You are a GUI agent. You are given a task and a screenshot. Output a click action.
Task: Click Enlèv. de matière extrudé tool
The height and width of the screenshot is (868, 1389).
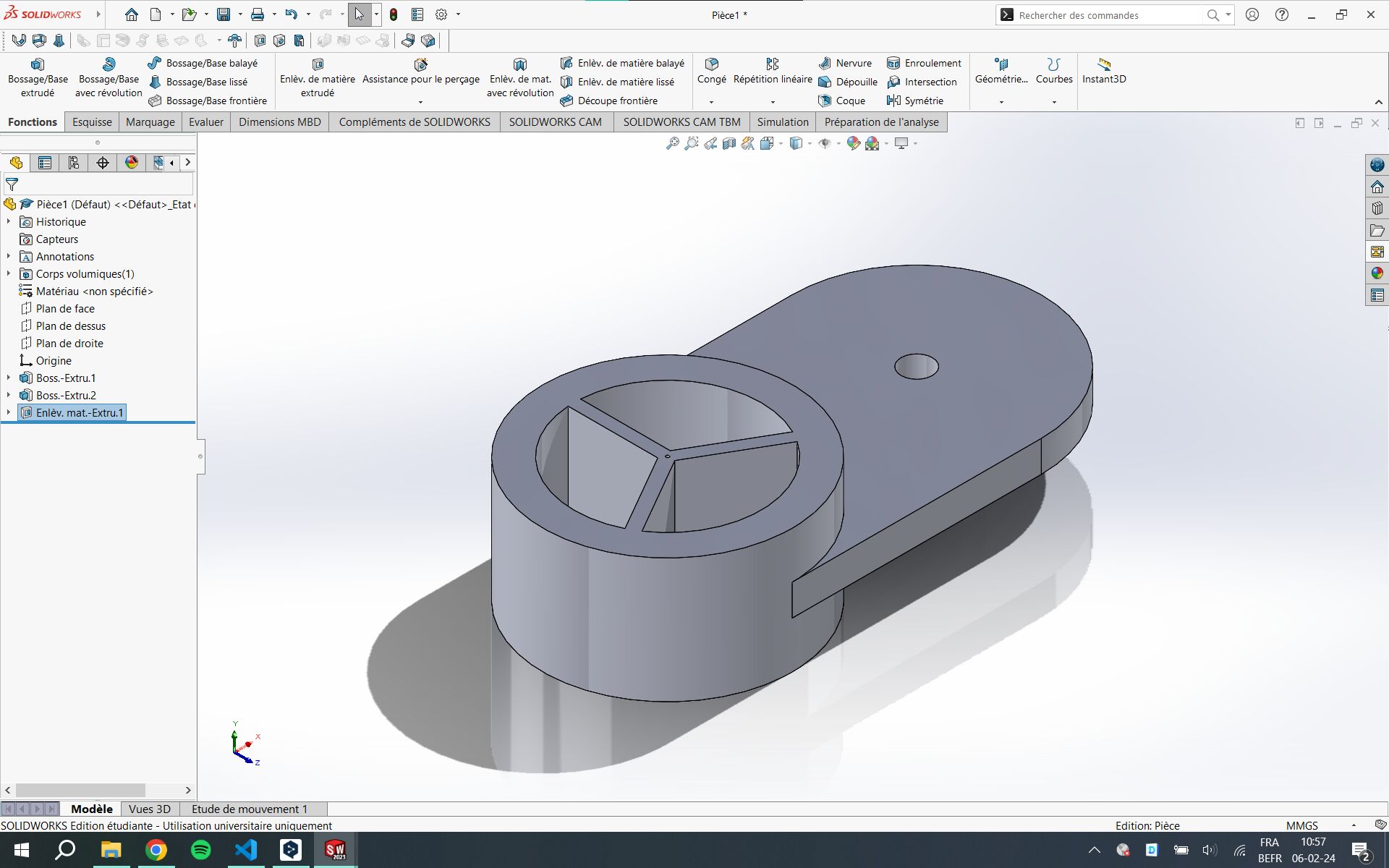point(317,77)
